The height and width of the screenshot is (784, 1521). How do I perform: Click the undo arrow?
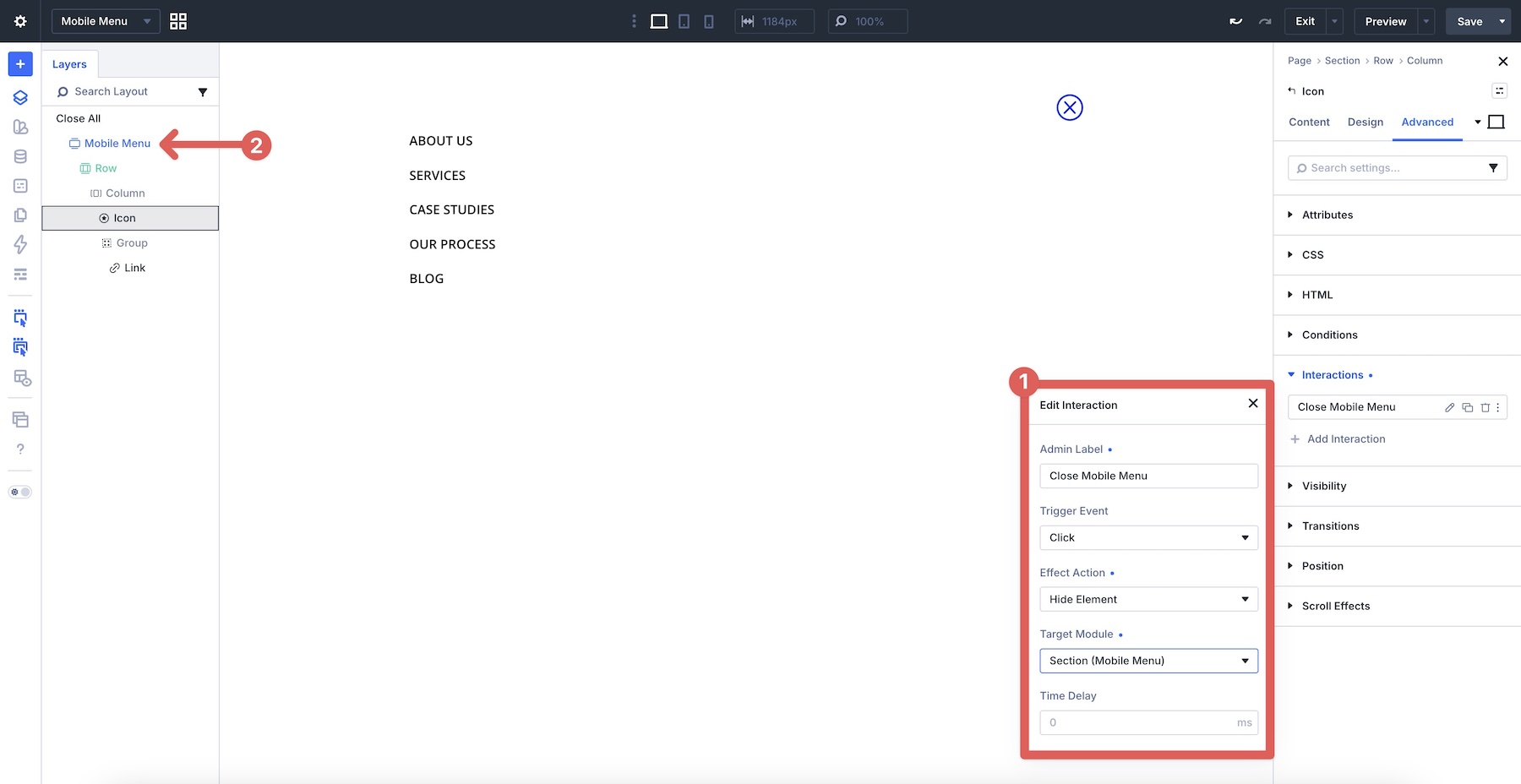pos(1236,21)
